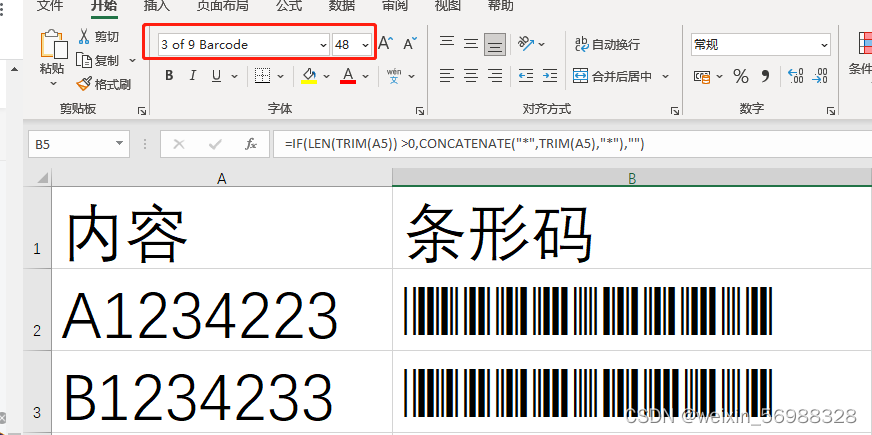Decrease decimal places
The height and width of the screenshot is (435, 872).
point(820,76)
